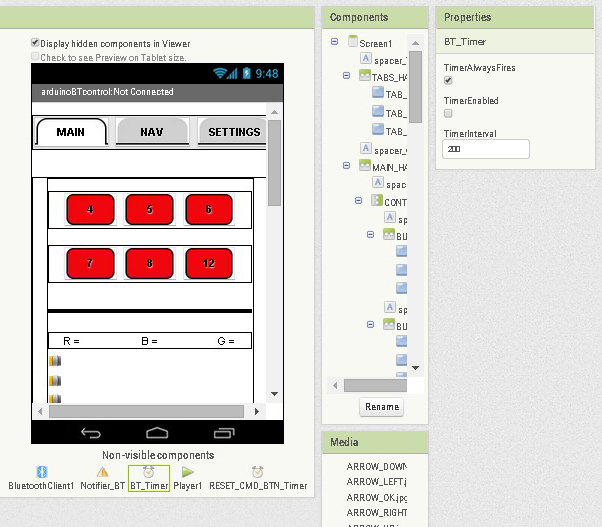Click the third TAB_ button icon in tree
Screen dimensions: 602x527
[x=378, y=129]
